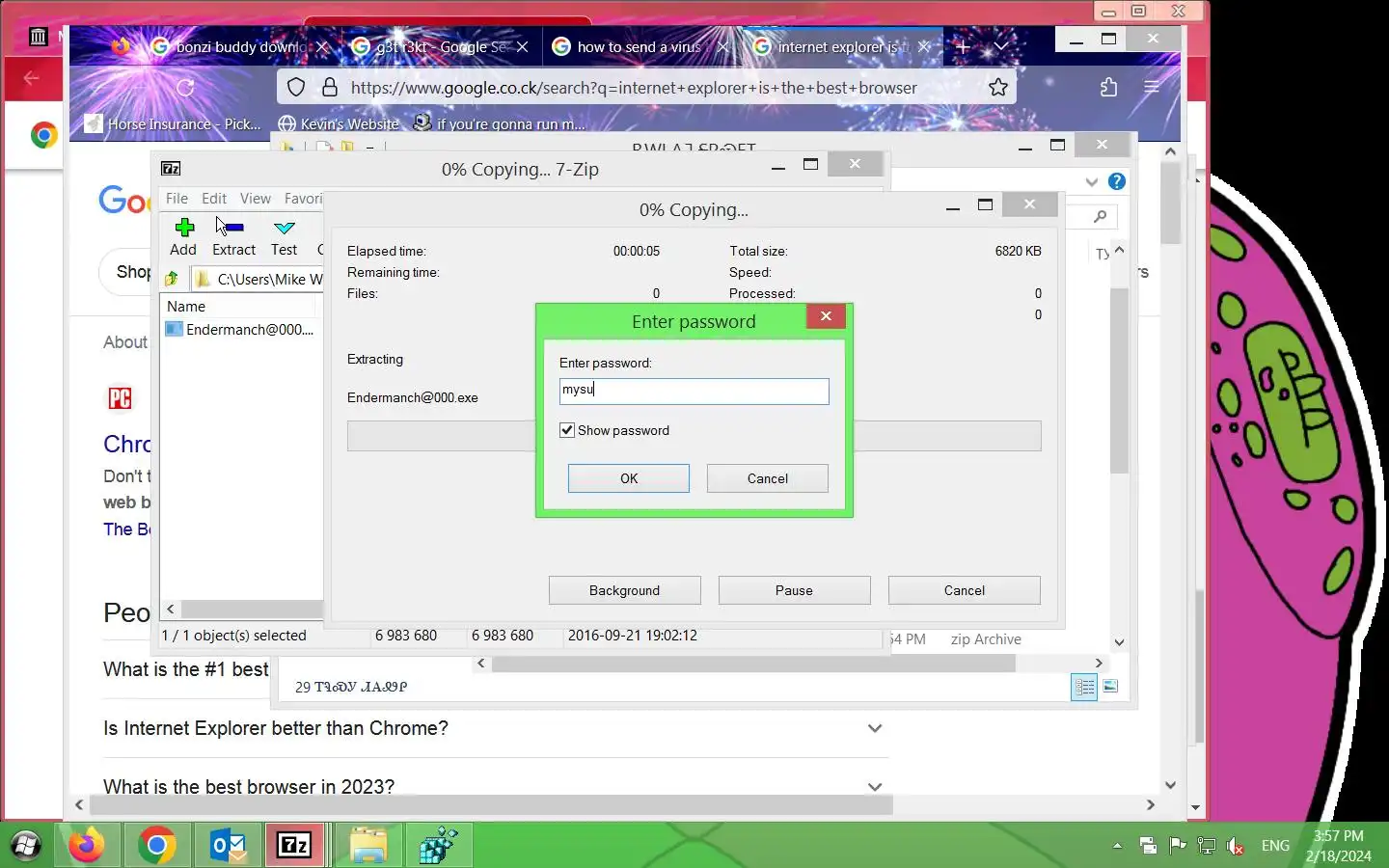Viewport: 1389px width, 868px height.
Task: Close the how to send a virus tab
Action: click(722, 46)
